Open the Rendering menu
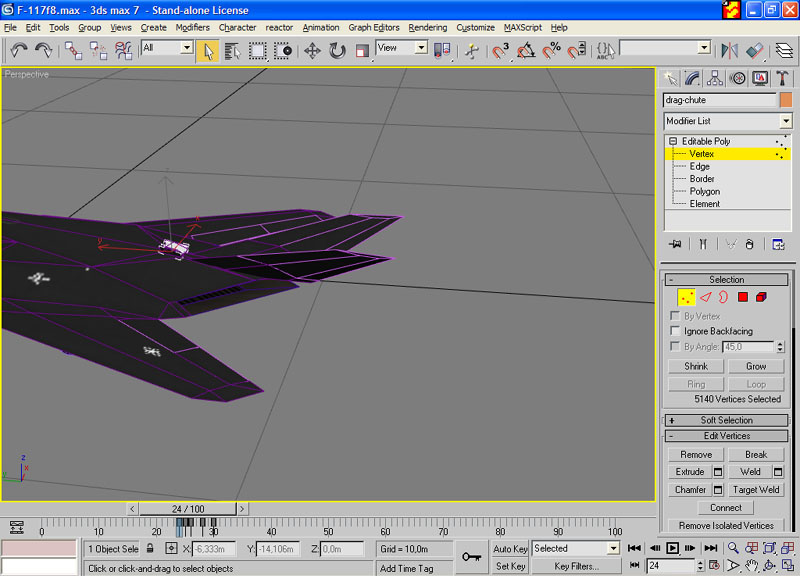Viewport: 800px width, 576px height. 428,28
